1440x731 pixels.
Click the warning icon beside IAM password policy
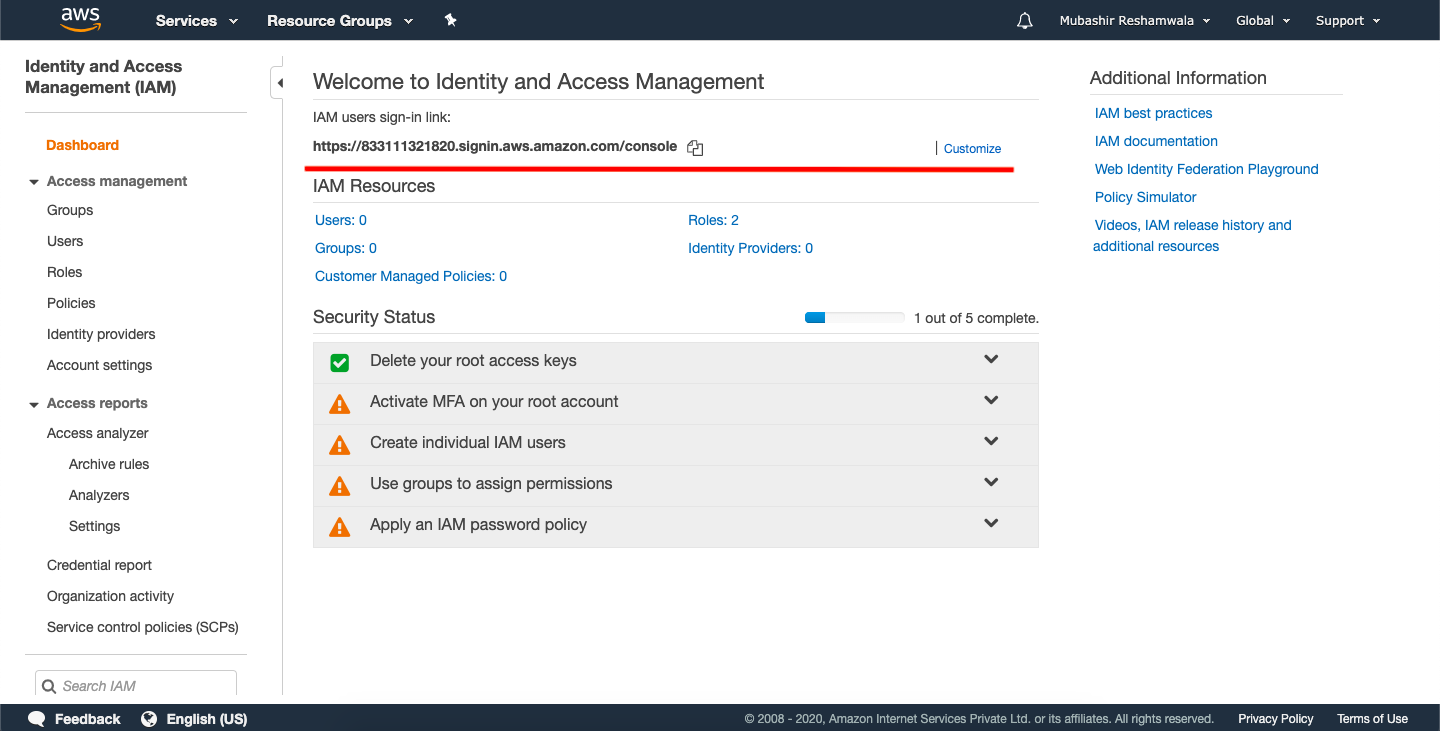(x=340, y=527)
